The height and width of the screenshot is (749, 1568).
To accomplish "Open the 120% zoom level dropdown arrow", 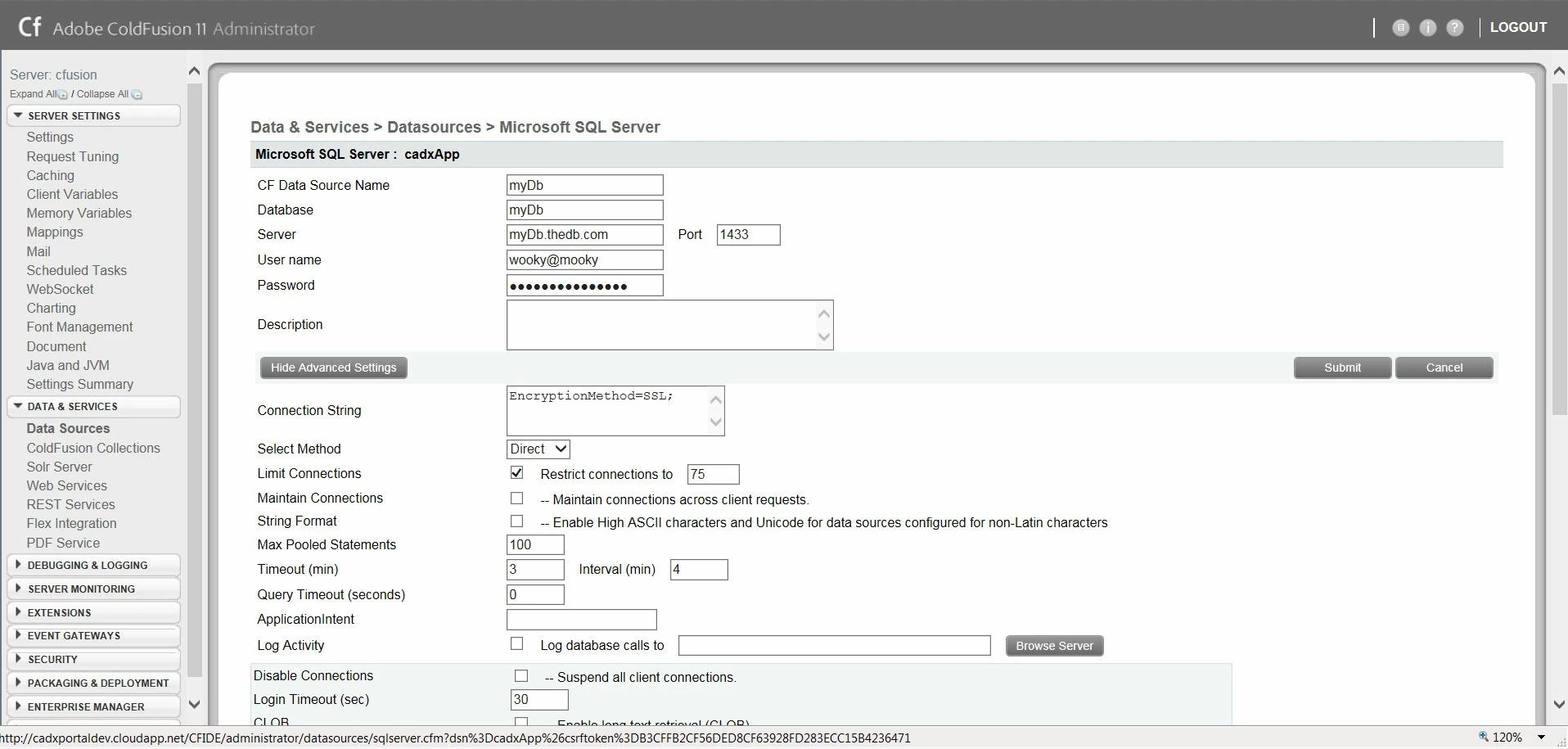I will pyautogui.click(x=1542, y=737).
